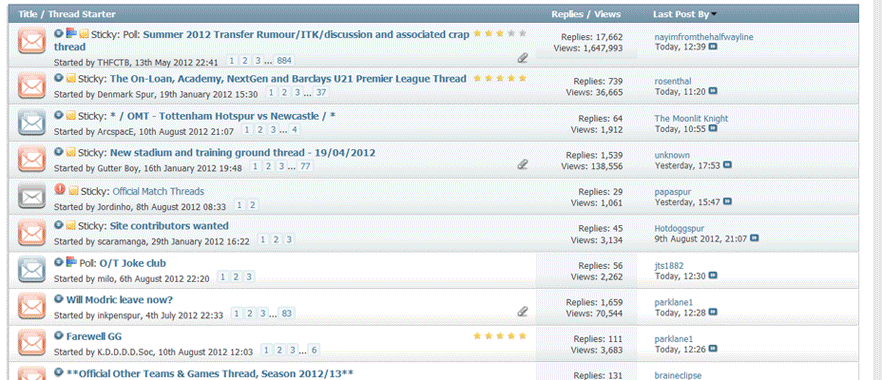Go to page 77 of New stadium thread

305,167
